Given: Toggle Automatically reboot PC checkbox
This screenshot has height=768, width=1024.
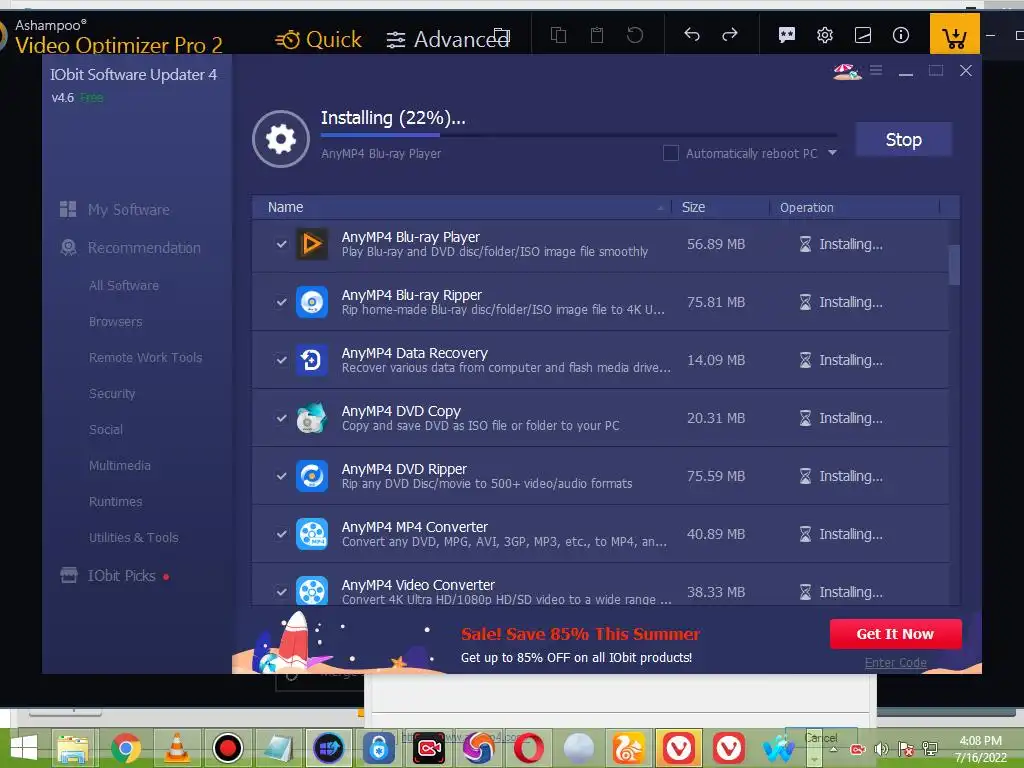Looking at the screenshot, I should 671,153.
